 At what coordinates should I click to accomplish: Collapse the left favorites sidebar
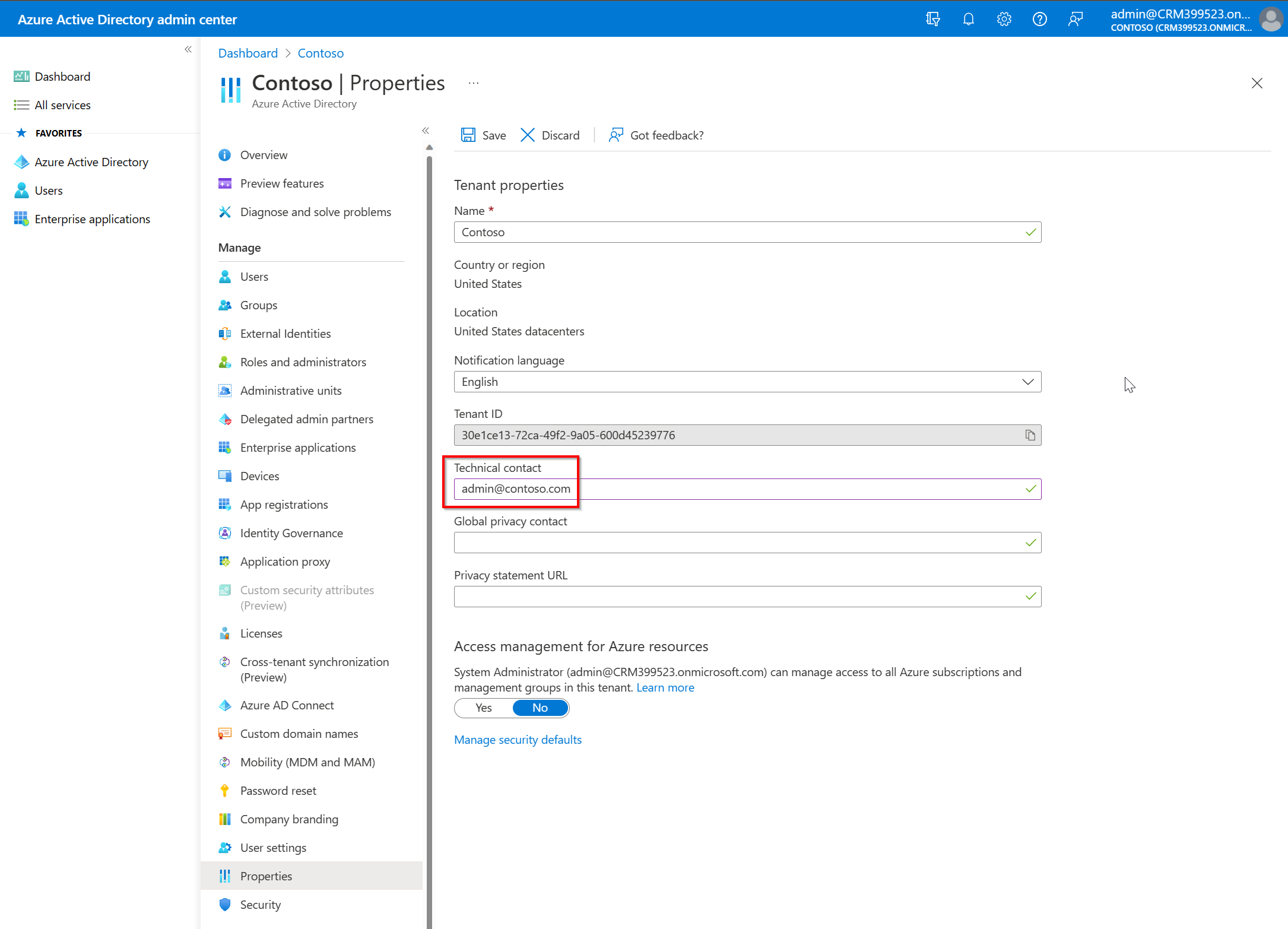click(x=188, y=49)
